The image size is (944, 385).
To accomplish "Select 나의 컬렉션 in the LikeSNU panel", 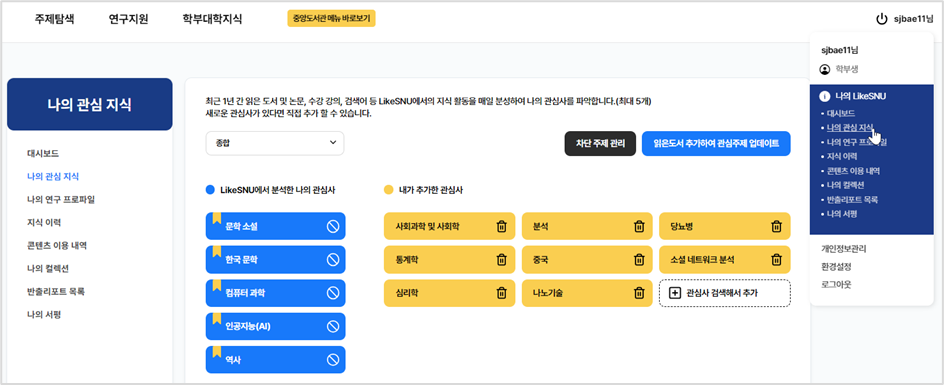I will coord(845,185).
